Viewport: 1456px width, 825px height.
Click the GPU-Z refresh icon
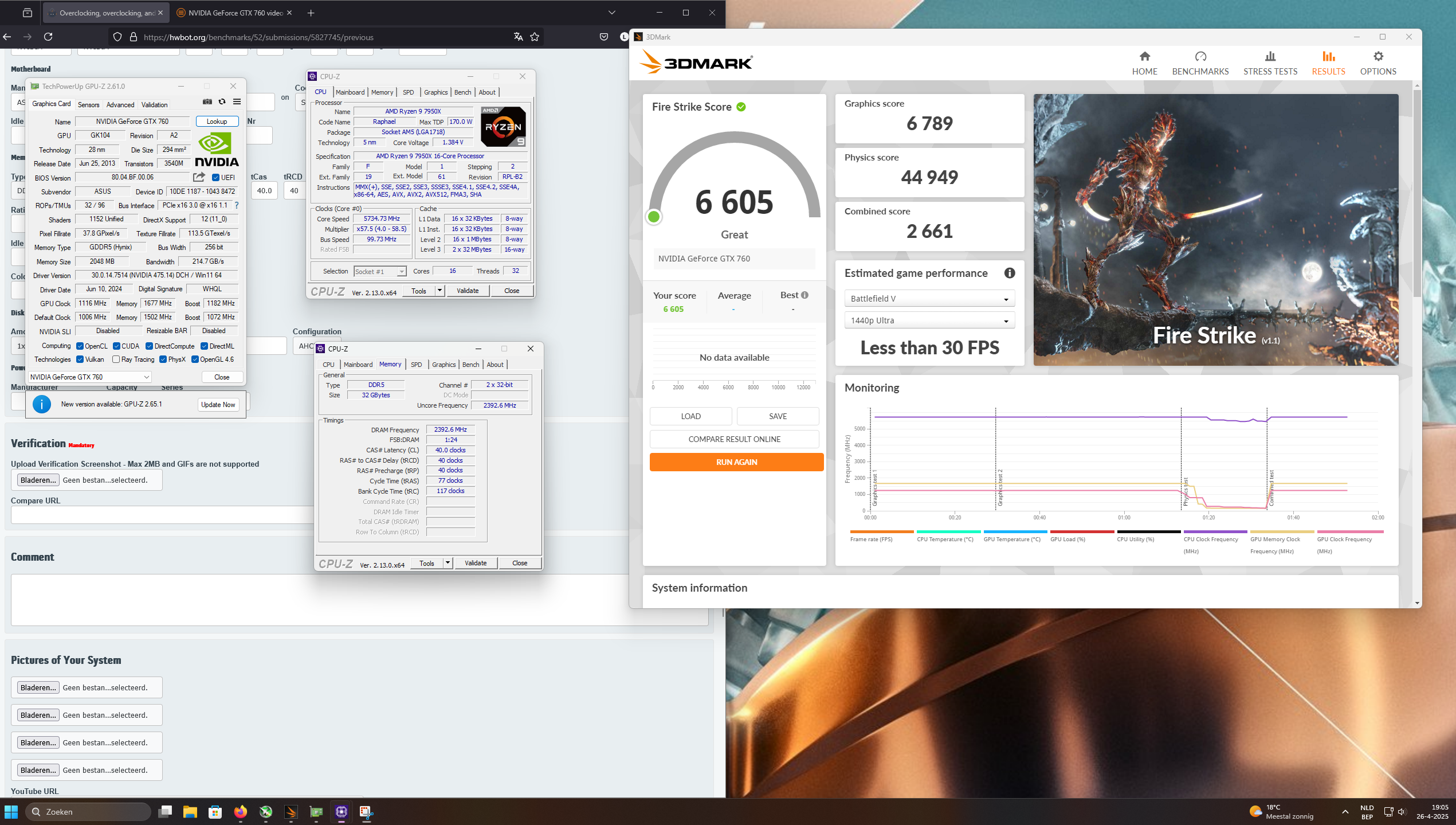tap(222, 102)
